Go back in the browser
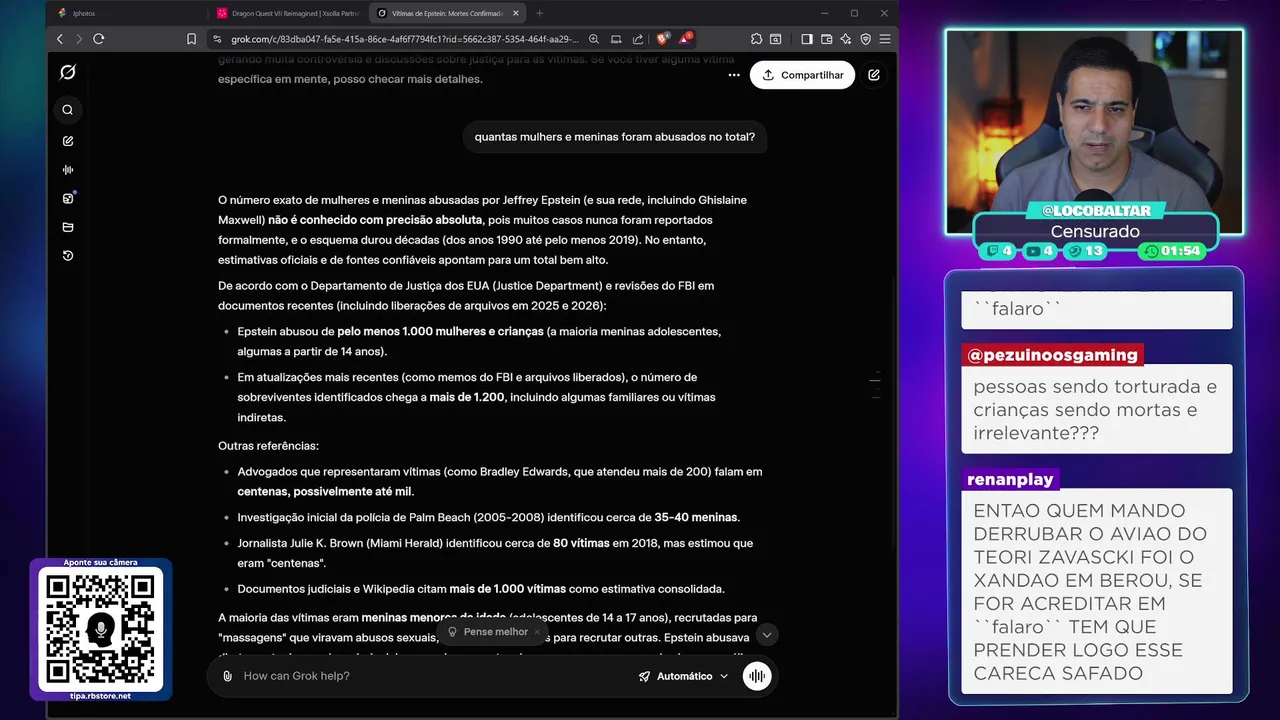The height and width of the screenshot is (720, 1280). click(x=60, y=39)
